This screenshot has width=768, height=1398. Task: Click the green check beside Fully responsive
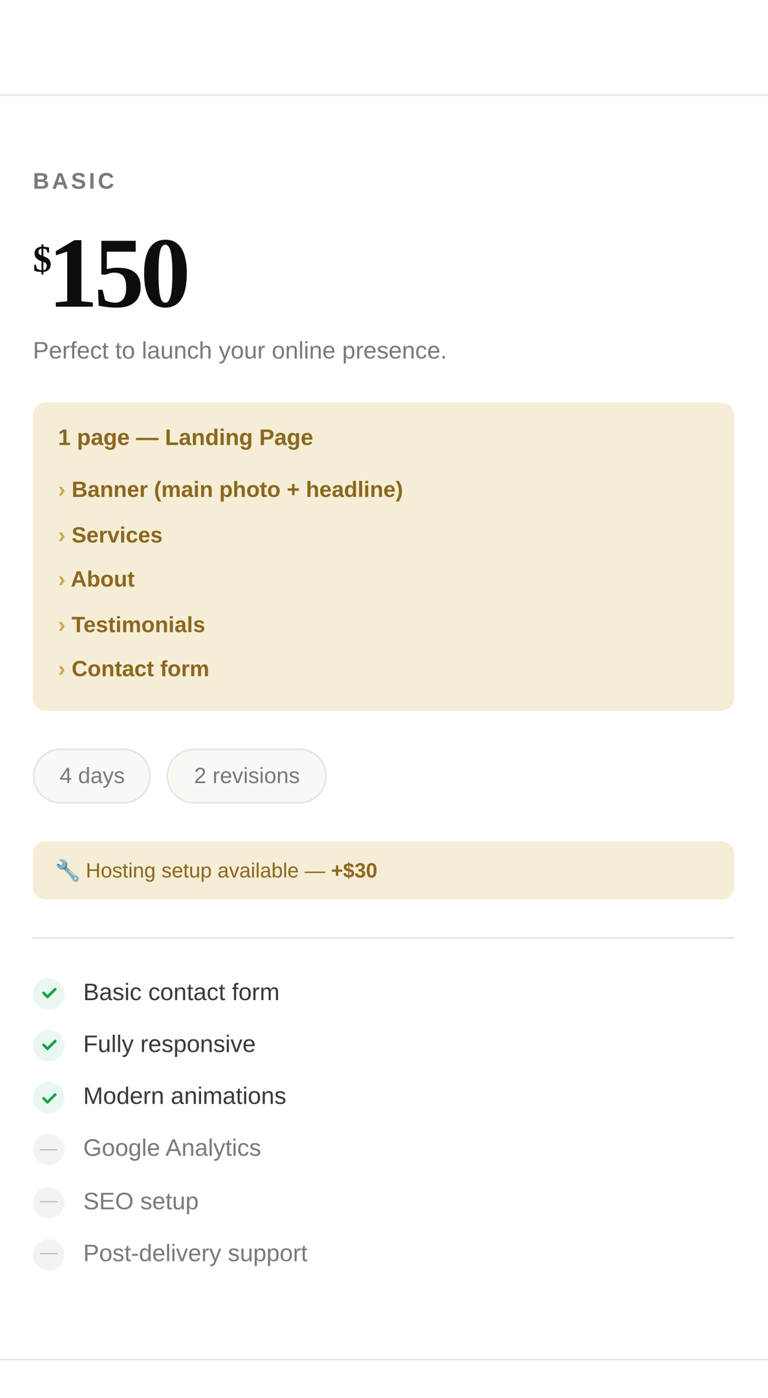pyautogui.click(x=49, y=1045)
